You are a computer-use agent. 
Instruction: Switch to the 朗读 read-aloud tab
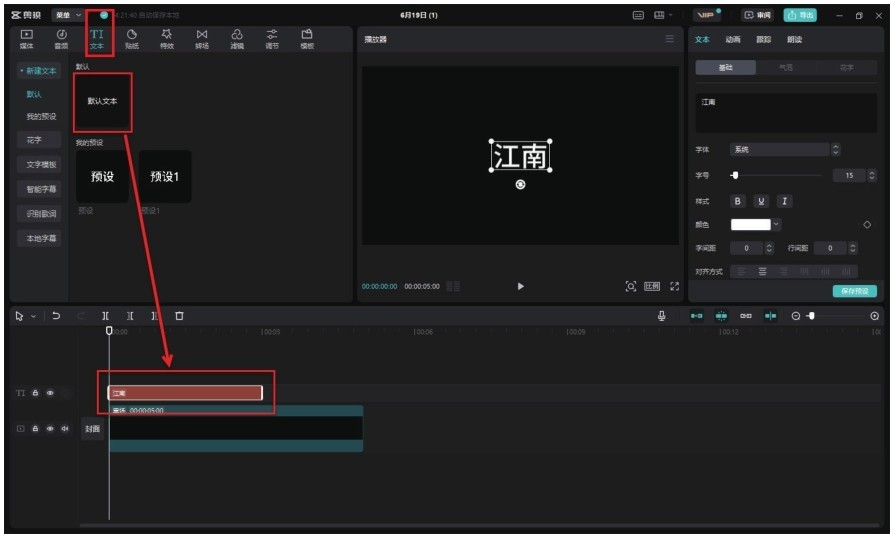(x=794, y=39)
